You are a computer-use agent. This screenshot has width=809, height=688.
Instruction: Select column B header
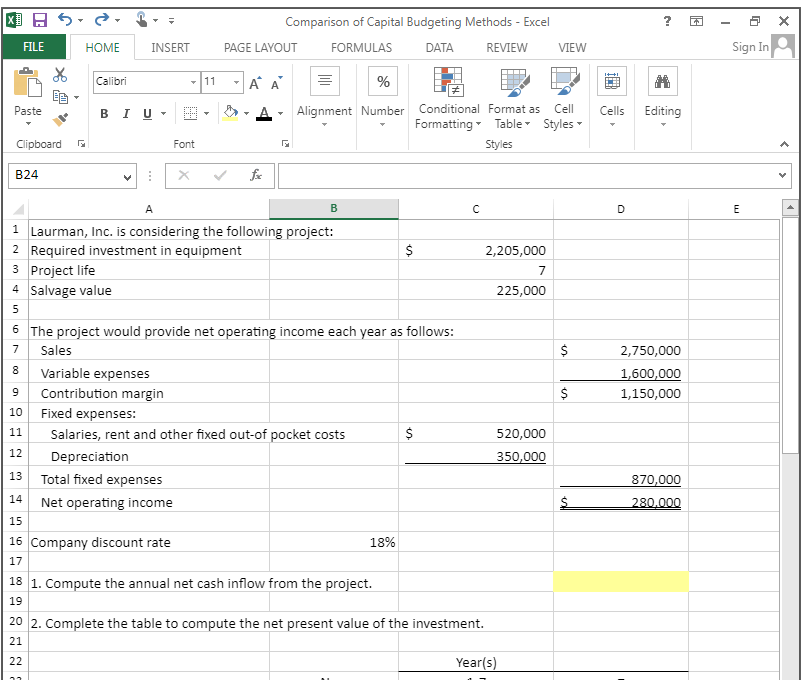334,209
